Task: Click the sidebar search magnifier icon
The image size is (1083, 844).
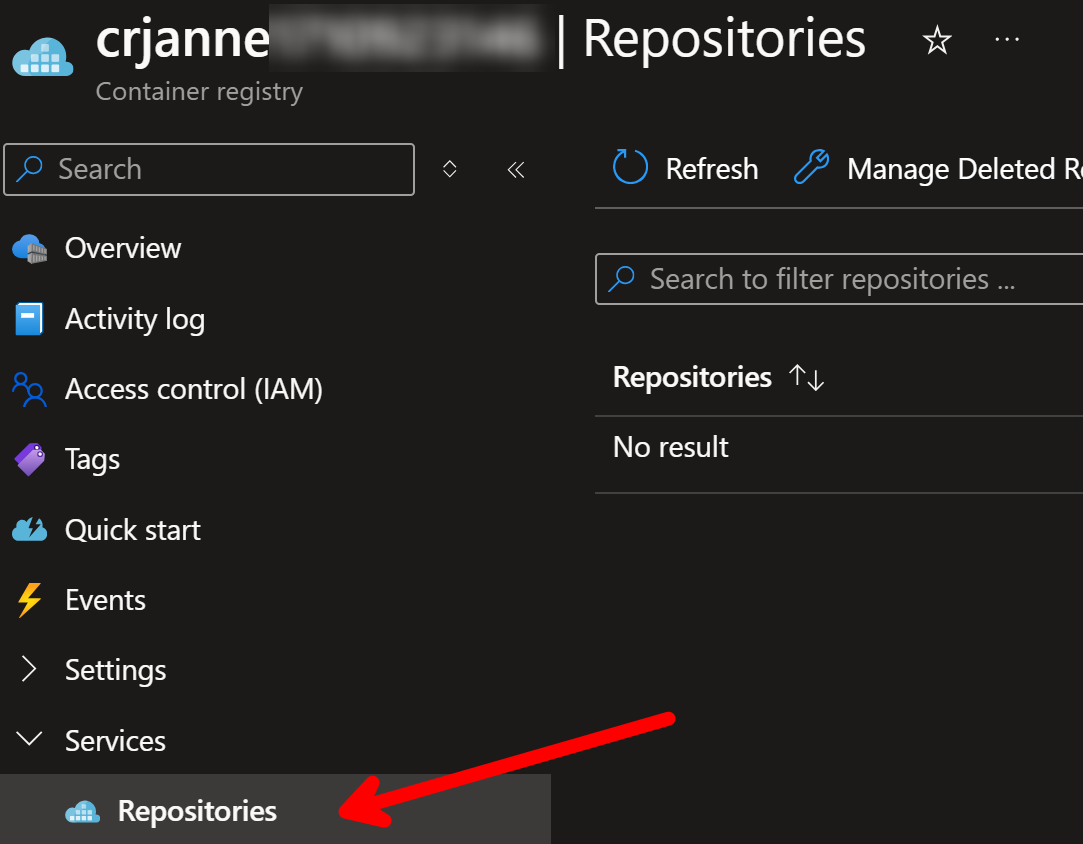Action: (29, 169)
